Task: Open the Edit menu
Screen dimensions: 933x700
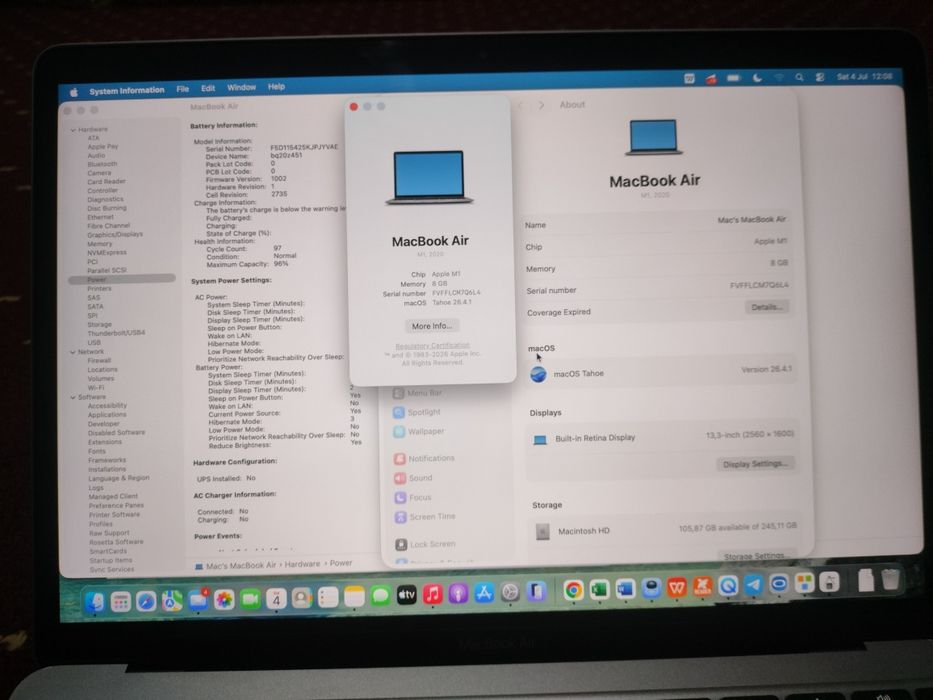Action: pos(208,88)
